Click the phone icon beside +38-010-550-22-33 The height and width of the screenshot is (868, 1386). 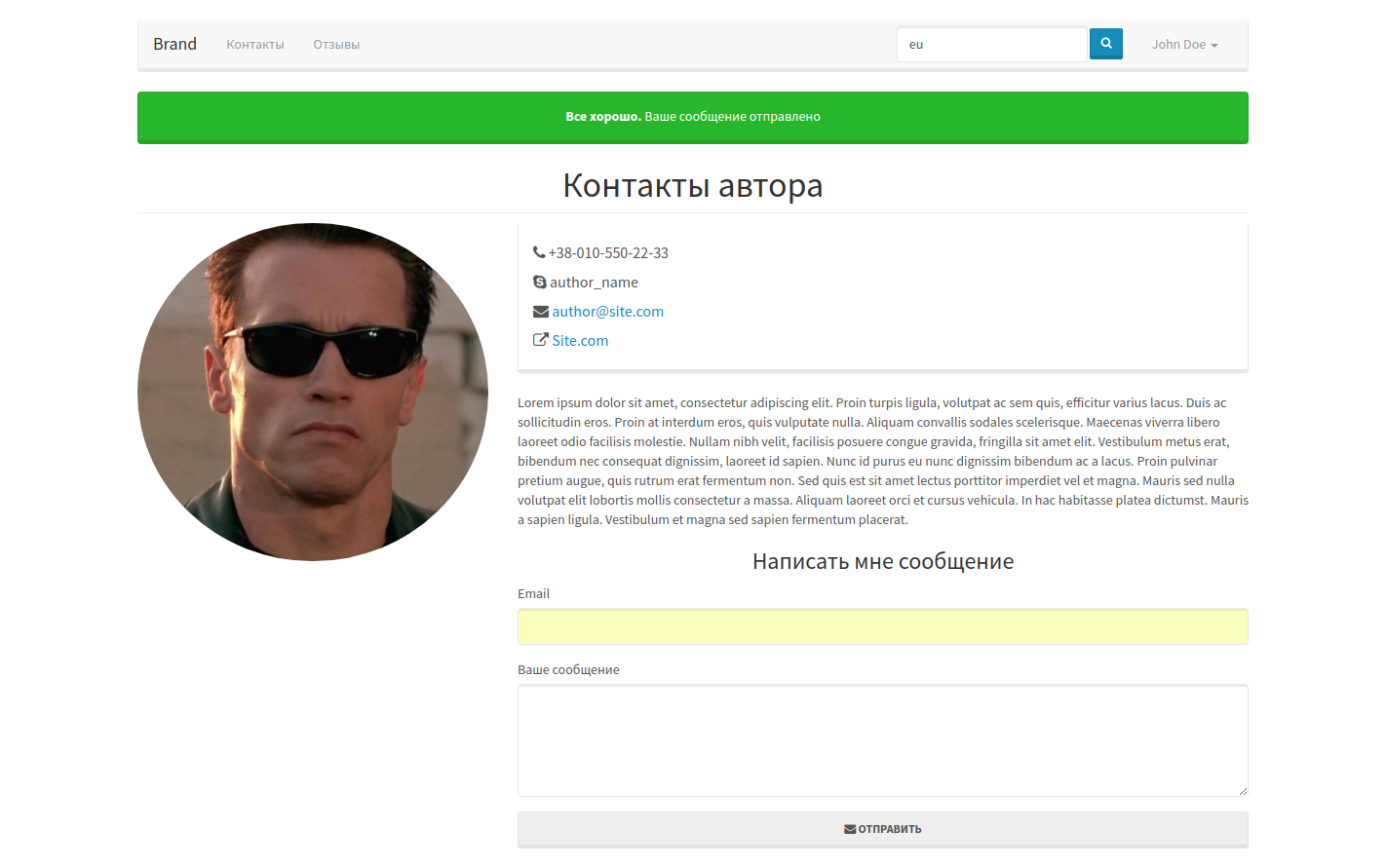pos(539,252)
